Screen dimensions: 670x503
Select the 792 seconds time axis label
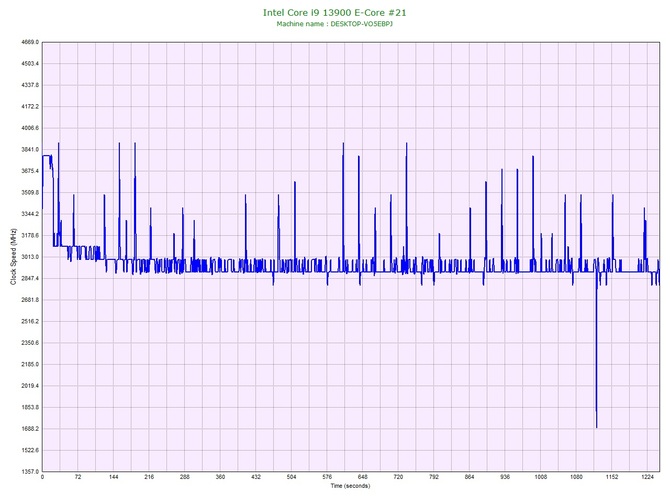[434, 477]
